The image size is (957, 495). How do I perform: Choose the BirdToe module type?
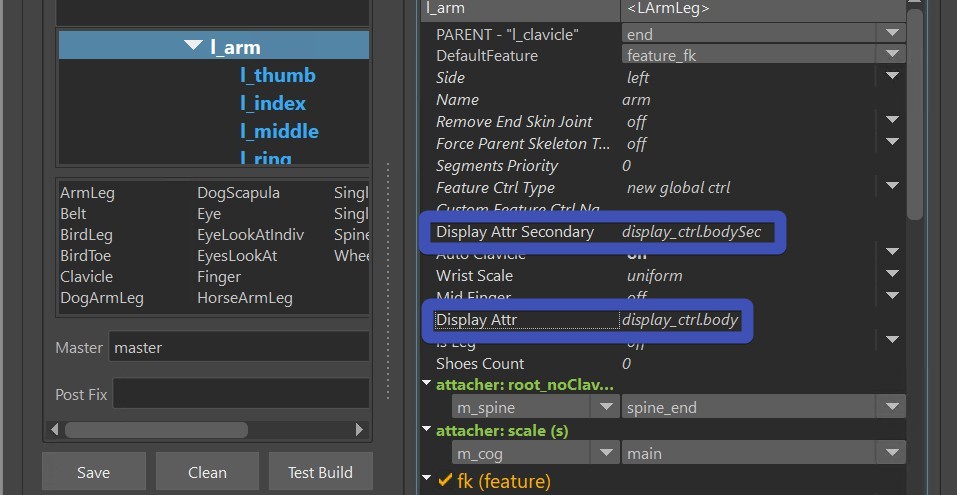(x=85, y=256)
